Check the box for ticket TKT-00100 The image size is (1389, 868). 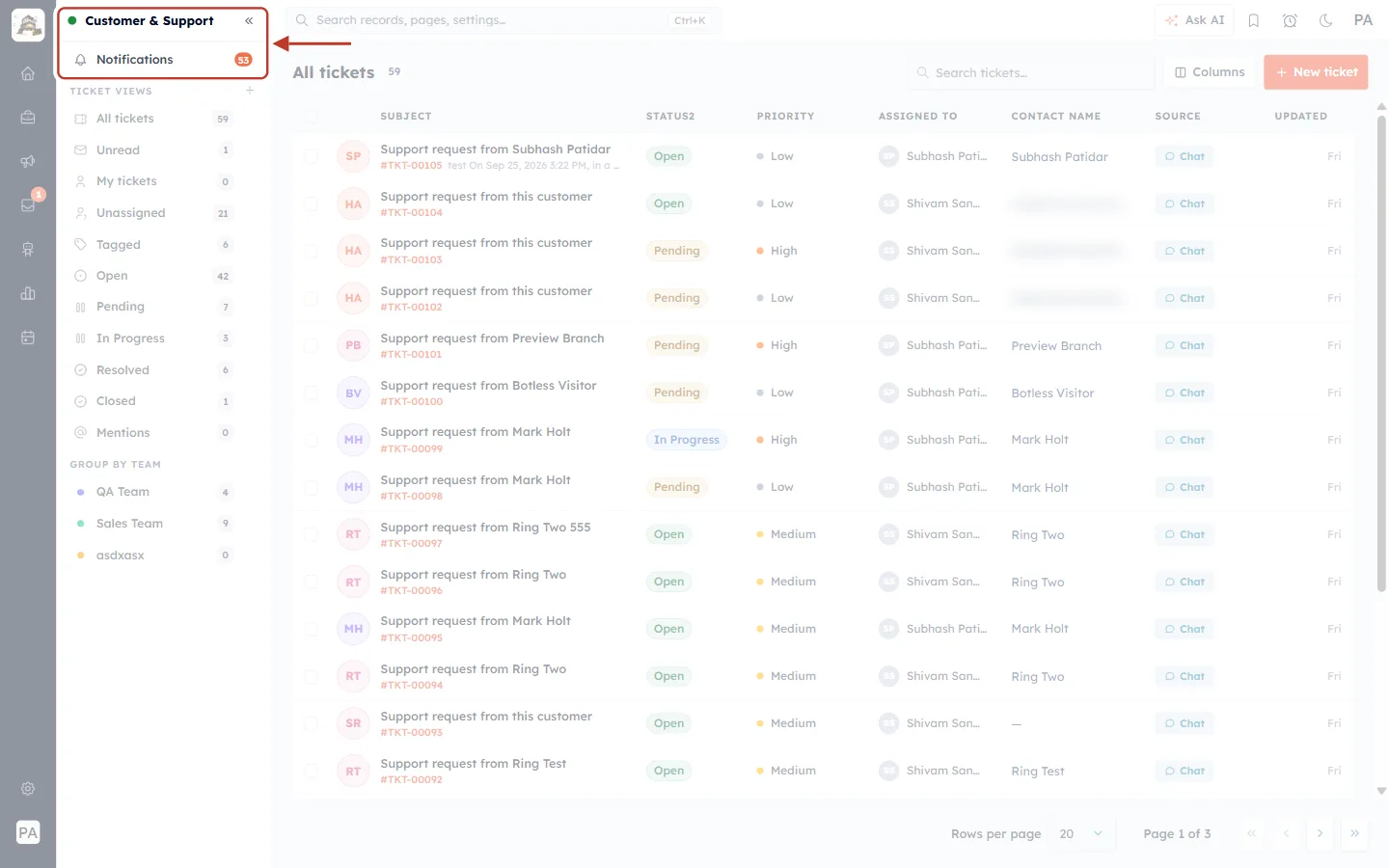coord(311,393)
